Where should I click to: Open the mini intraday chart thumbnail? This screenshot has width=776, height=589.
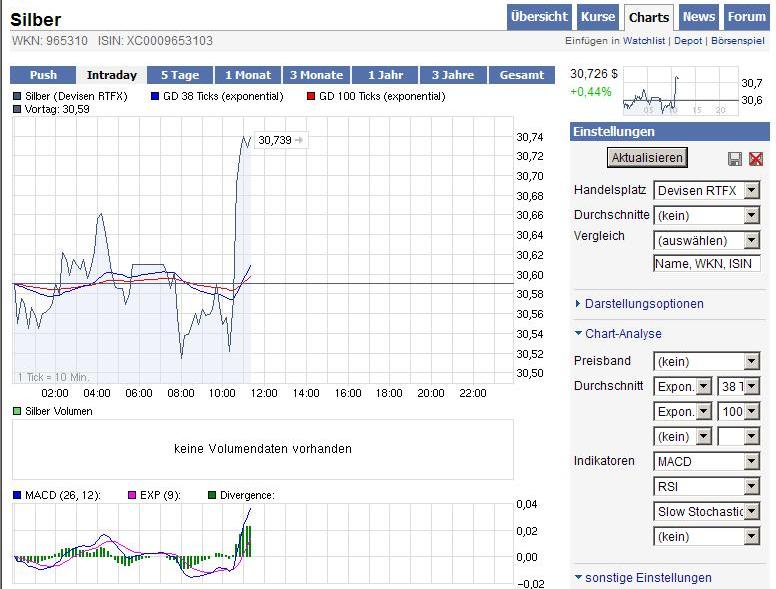680,92
